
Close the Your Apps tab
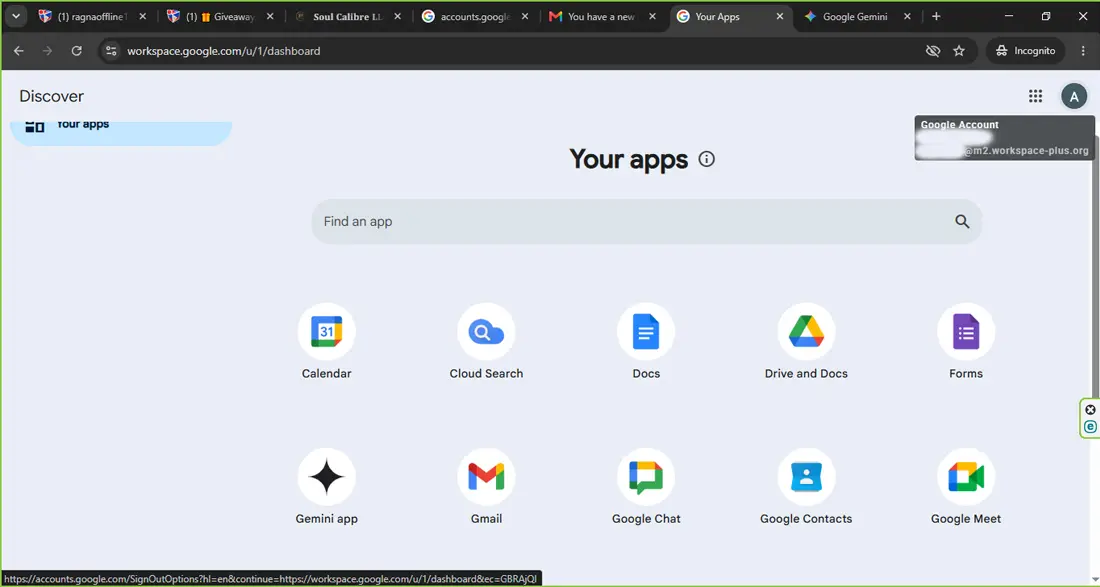click(x=780, y=16)
